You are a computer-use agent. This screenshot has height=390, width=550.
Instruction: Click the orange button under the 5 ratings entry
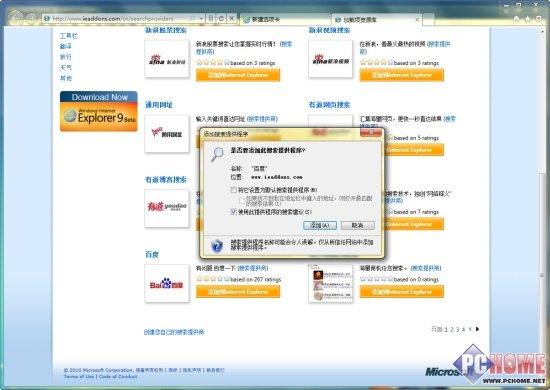point(414,150)
